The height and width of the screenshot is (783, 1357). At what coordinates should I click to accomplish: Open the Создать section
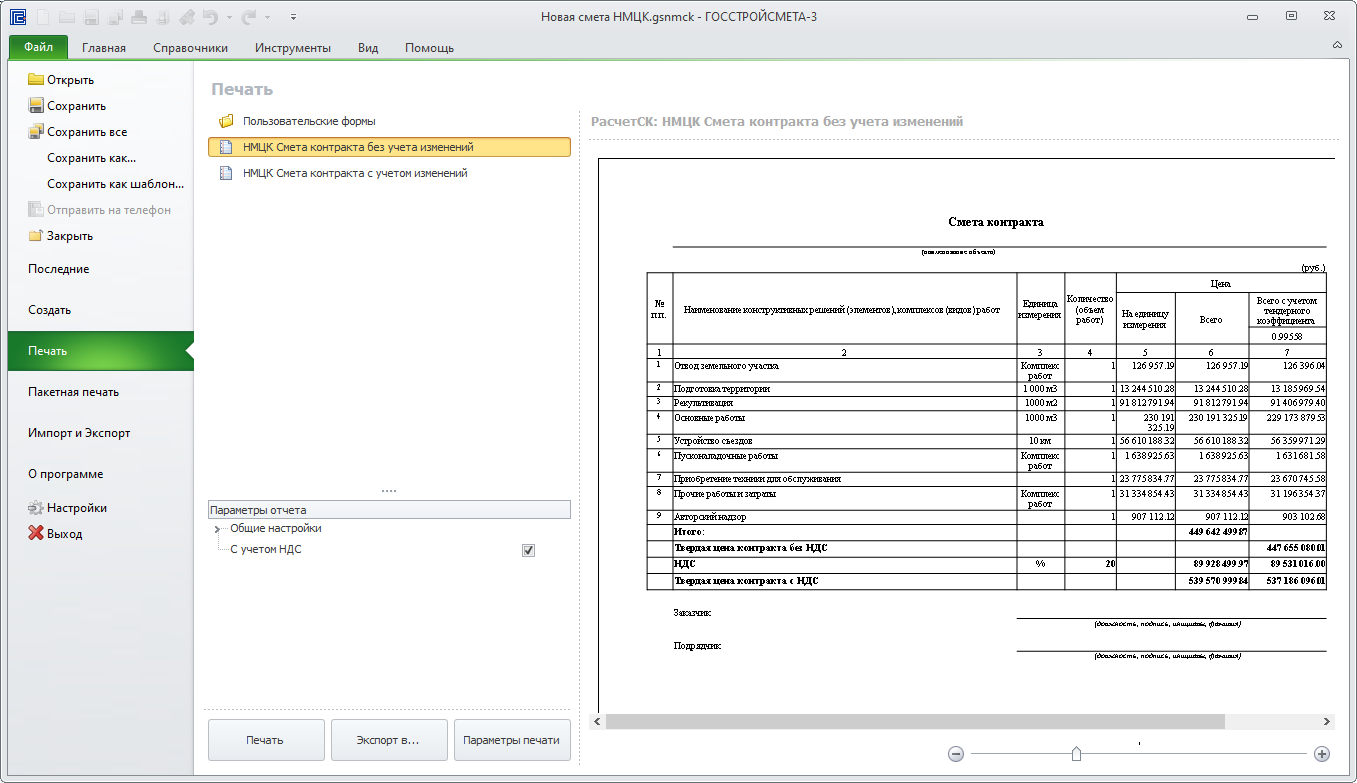[x=50, y=310]
